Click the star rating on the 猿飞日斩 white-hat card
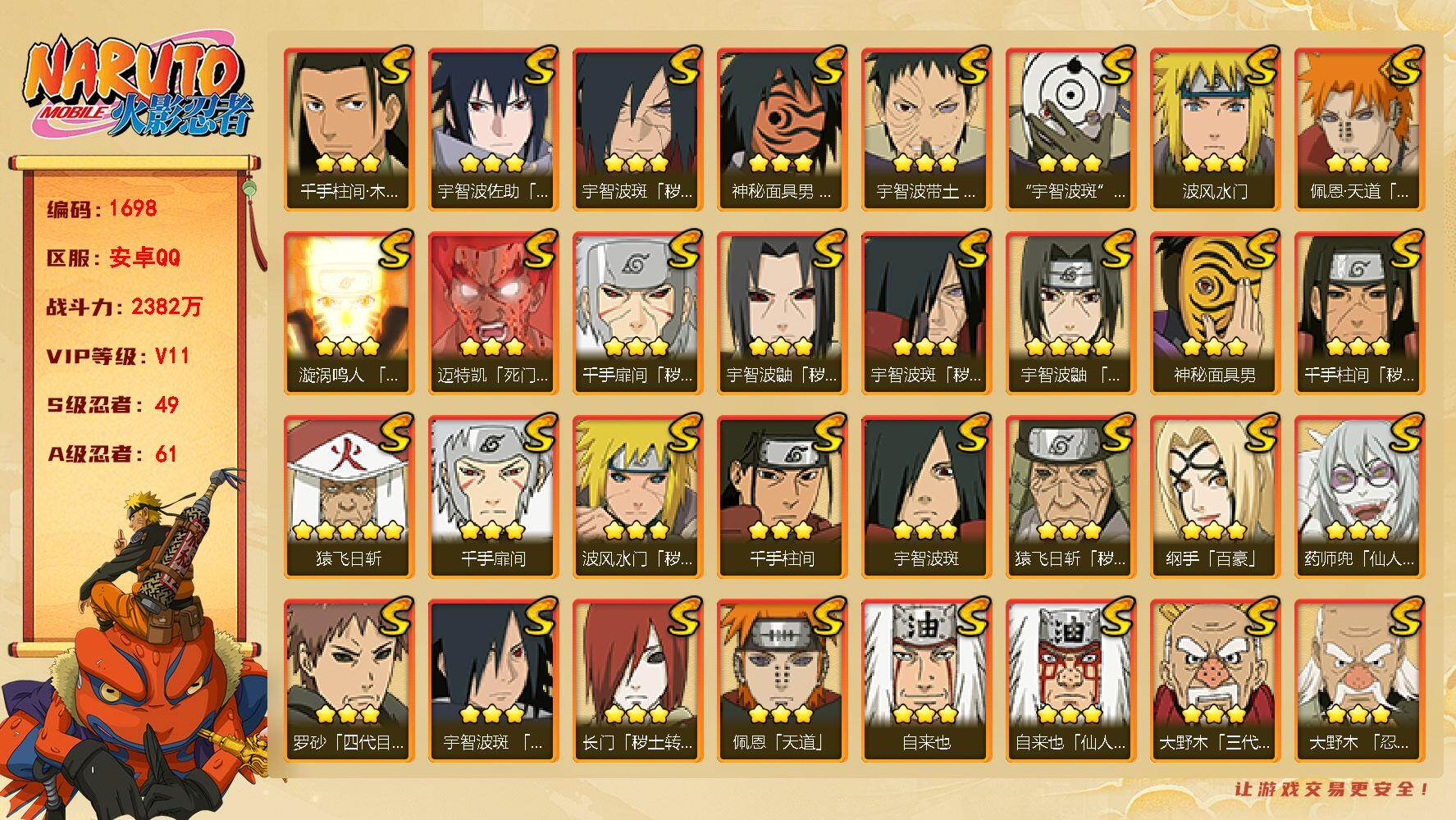Screen dimensions: 1456x820 coord(349,530)
